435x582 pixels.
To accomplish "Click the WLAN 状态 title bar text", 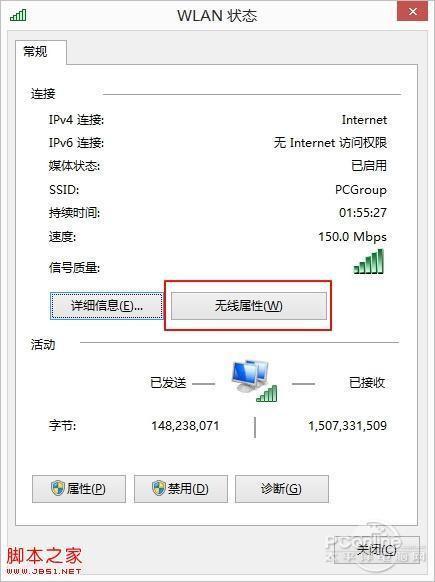I will pyautogui.click(x=217, y=16).
